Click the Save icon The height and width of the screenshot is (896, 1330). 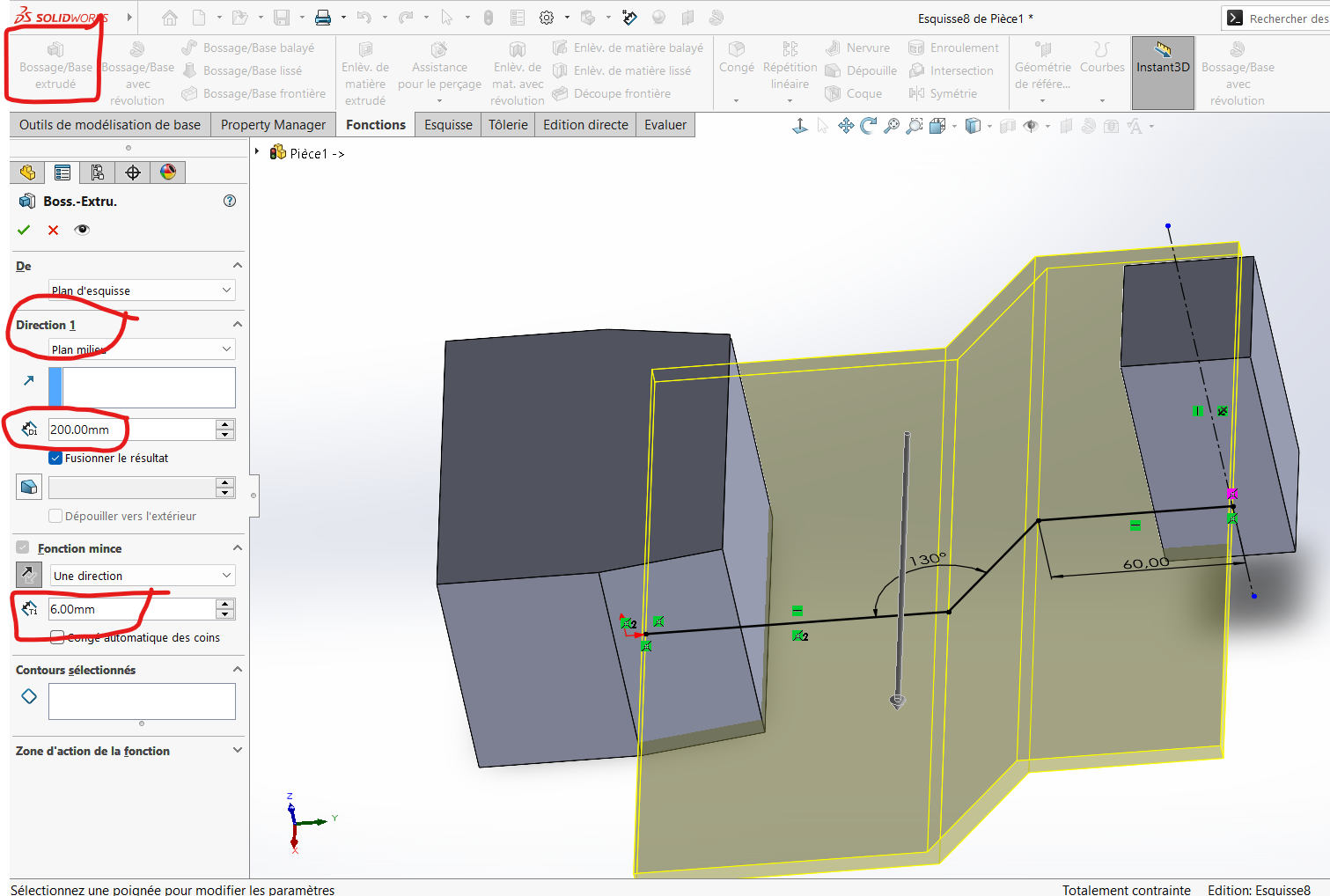282,18
